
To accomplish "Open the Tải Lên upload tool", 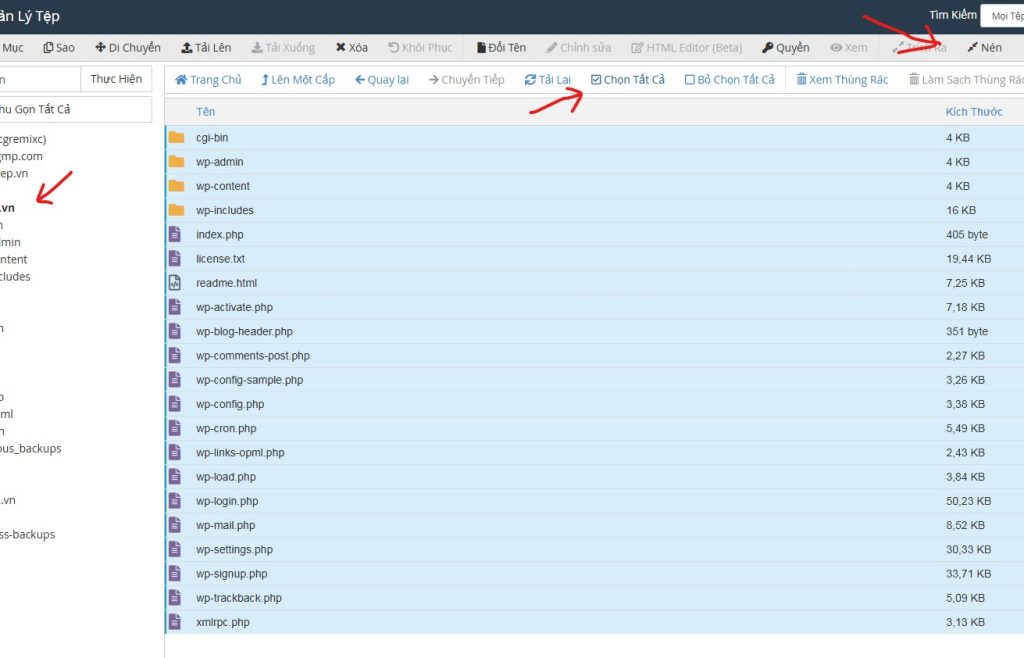I will click(x=206, y=48).
